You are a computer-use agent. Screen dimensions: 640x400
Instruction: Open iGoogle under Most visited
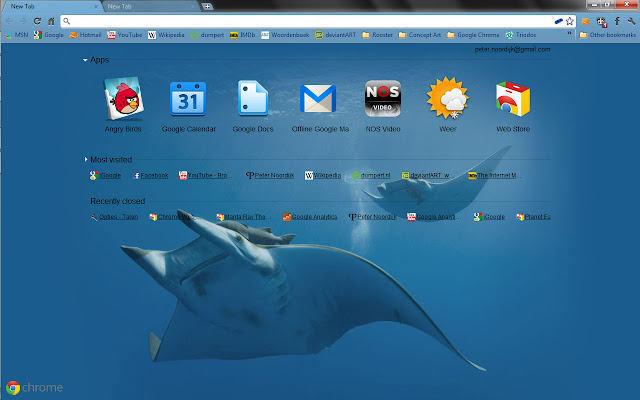(105, 176)
